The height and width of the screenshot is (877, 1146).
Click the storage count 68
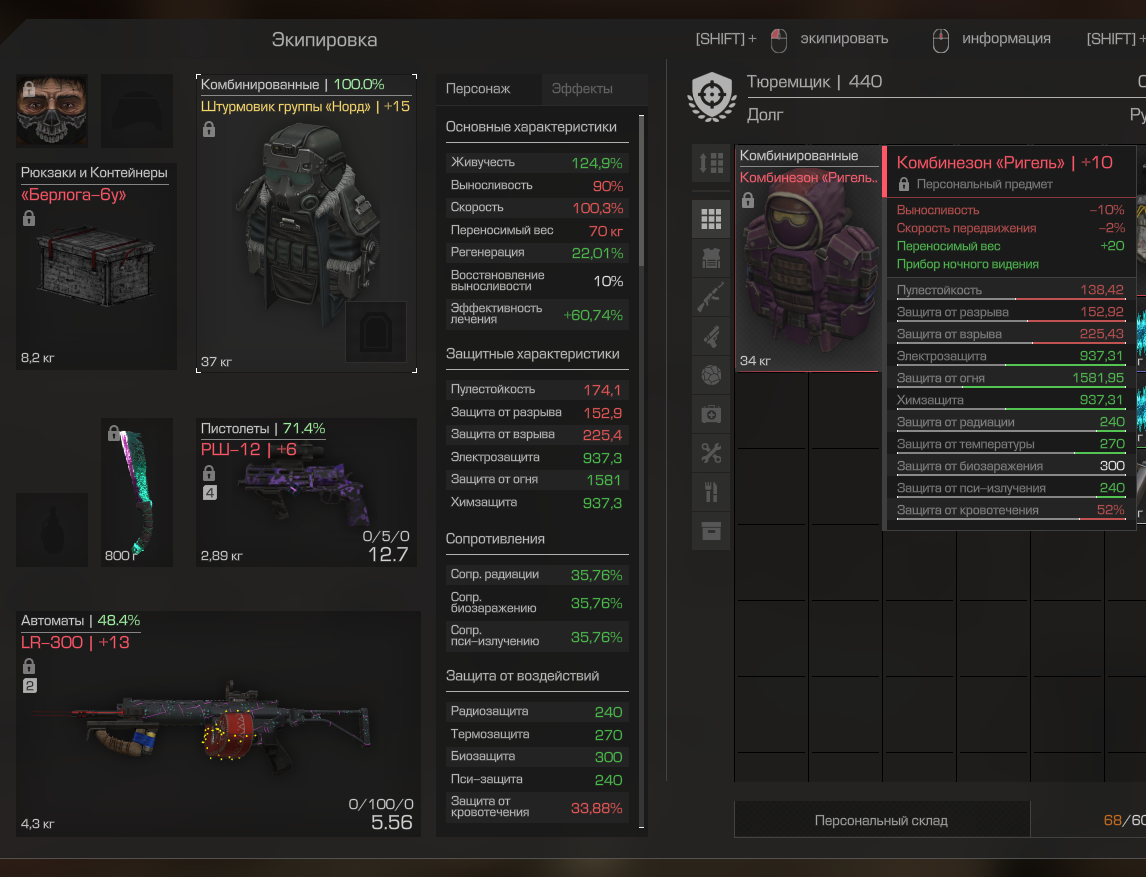point(1112,820)
